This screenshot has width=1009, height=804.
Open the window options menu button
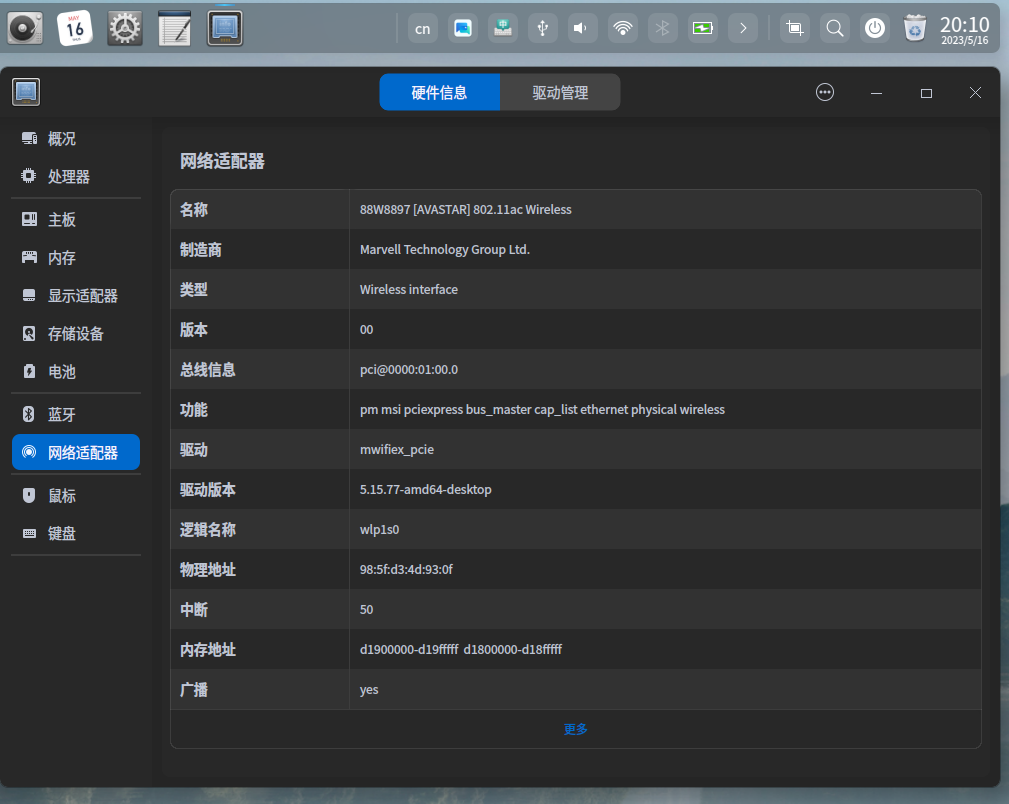click(x=825, y=93)
